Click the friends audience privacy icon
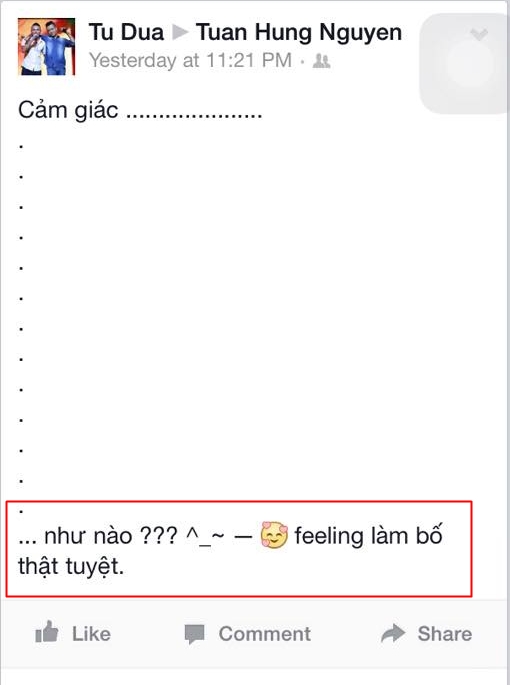Image resolution: width=510 pixels, height=685 pixels. tap(321, 61)
